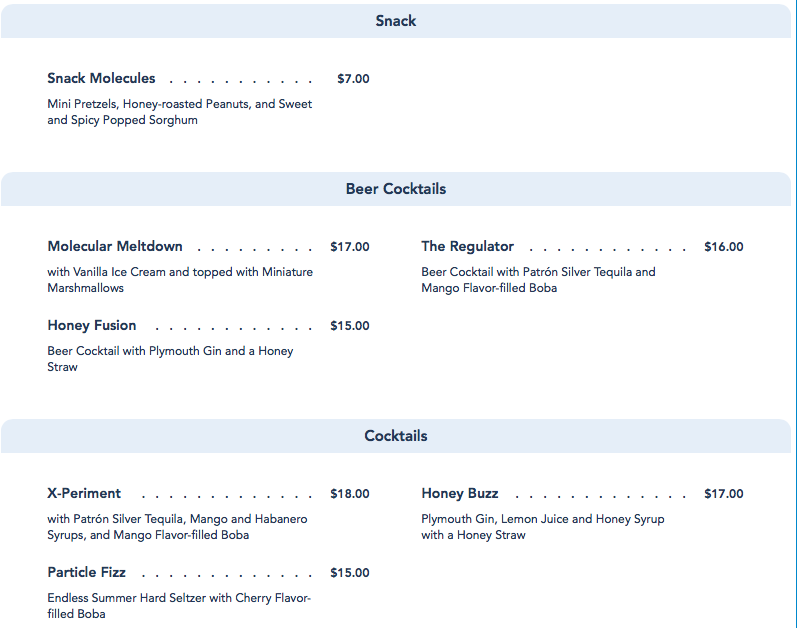The width and height of the screenshot is (797, 628).
Task: Select the Molecular Meltdown item title
Action: point(115,247)
